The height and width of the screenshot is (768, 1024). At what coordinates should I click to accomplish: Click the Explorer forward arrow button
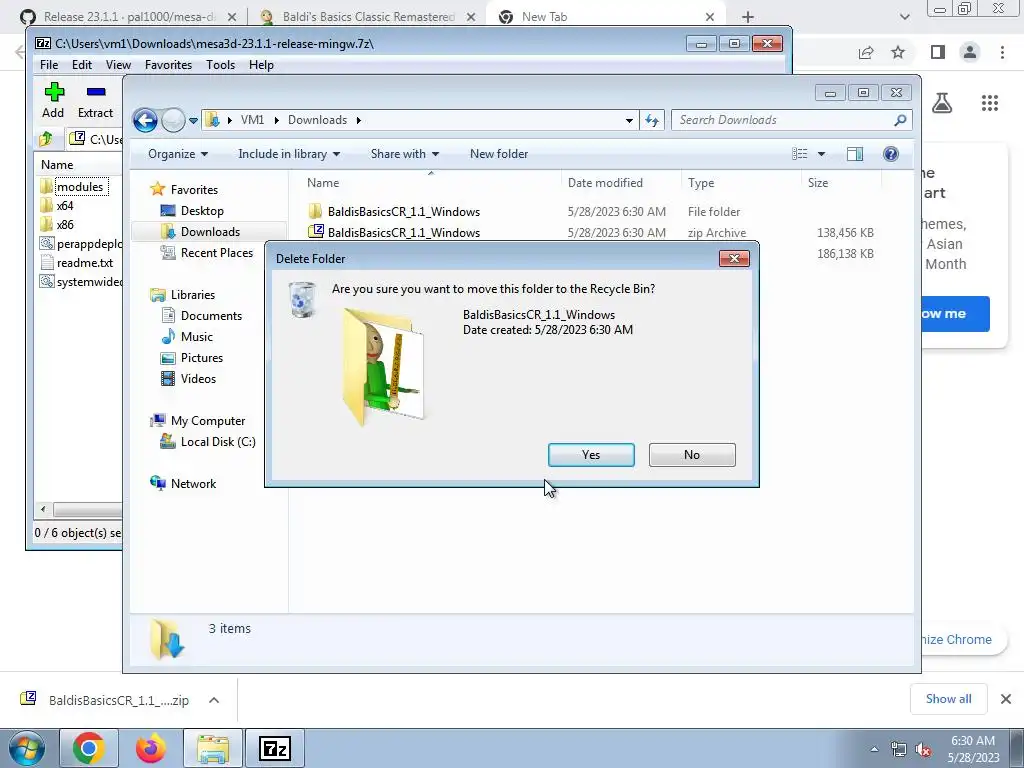173,120
